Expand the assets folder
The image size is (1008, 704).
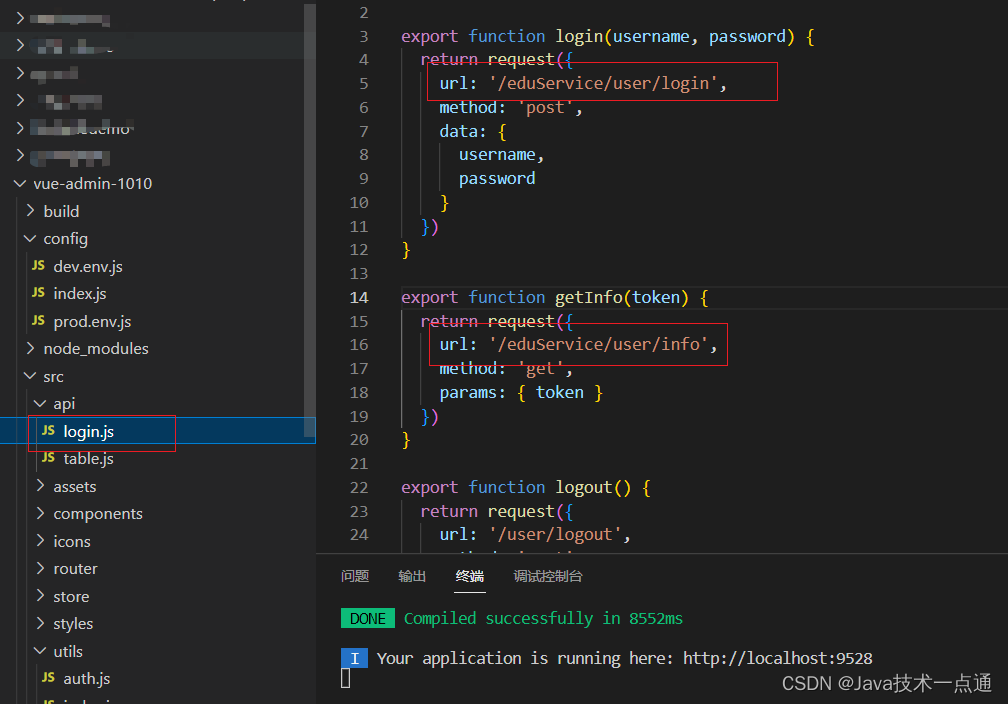[40, 485]
